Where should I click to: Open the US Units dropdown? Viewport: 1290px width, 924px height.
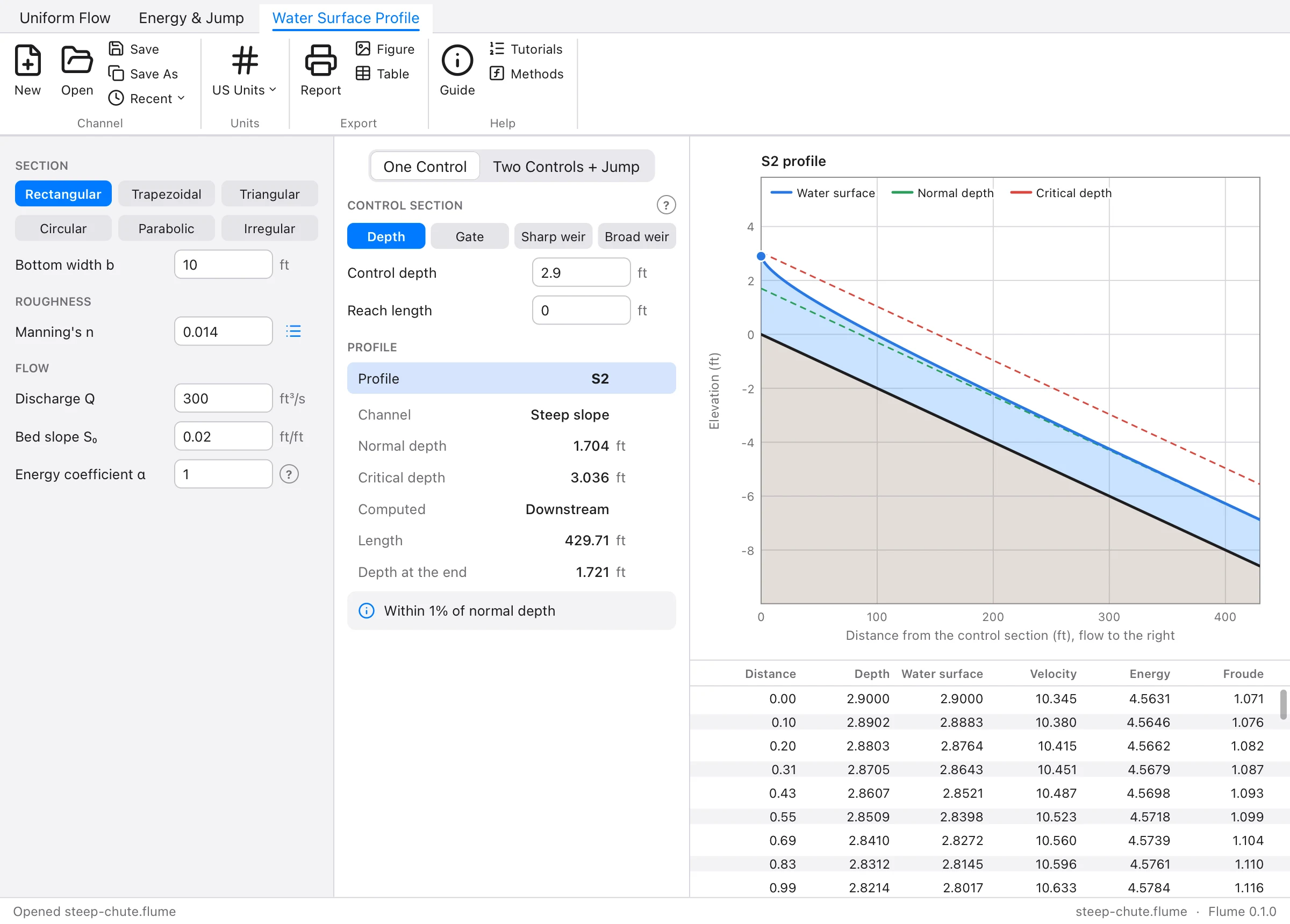[245, 90]
